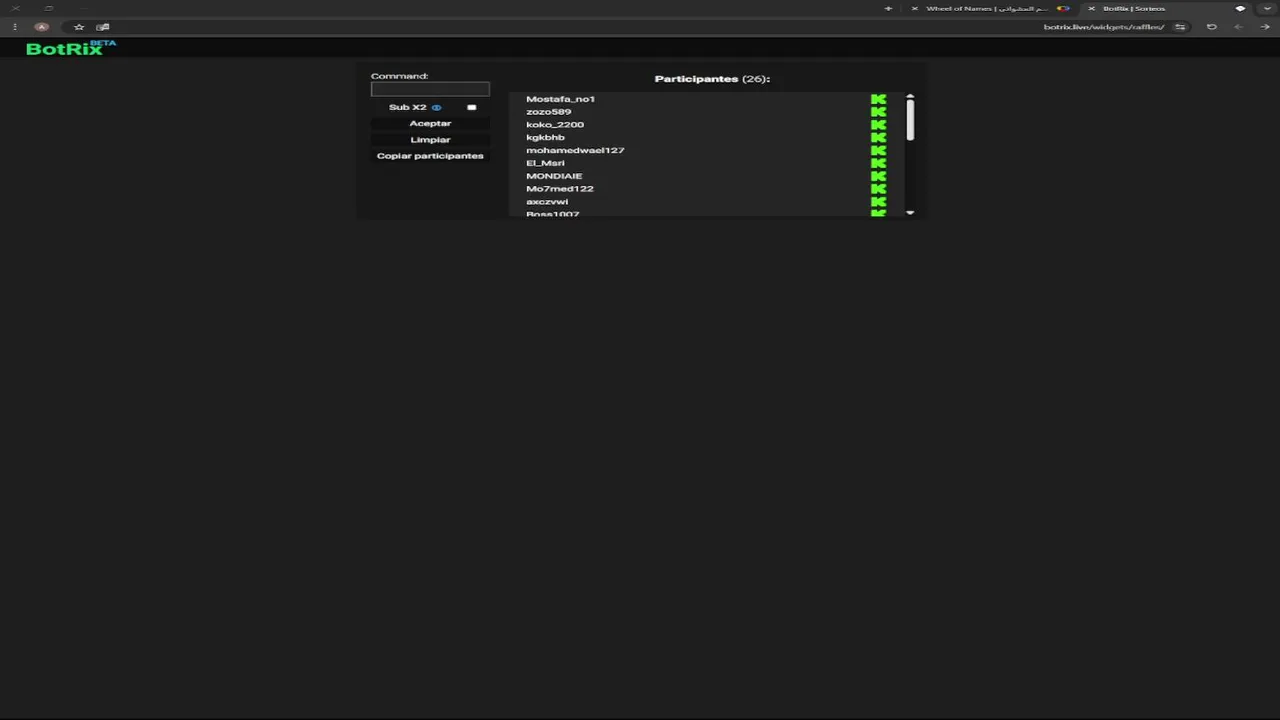The width and height of the screenshot is (1280, 720).
Task: Open the site settings icon in address bar
Action: tap(1180, 27)
